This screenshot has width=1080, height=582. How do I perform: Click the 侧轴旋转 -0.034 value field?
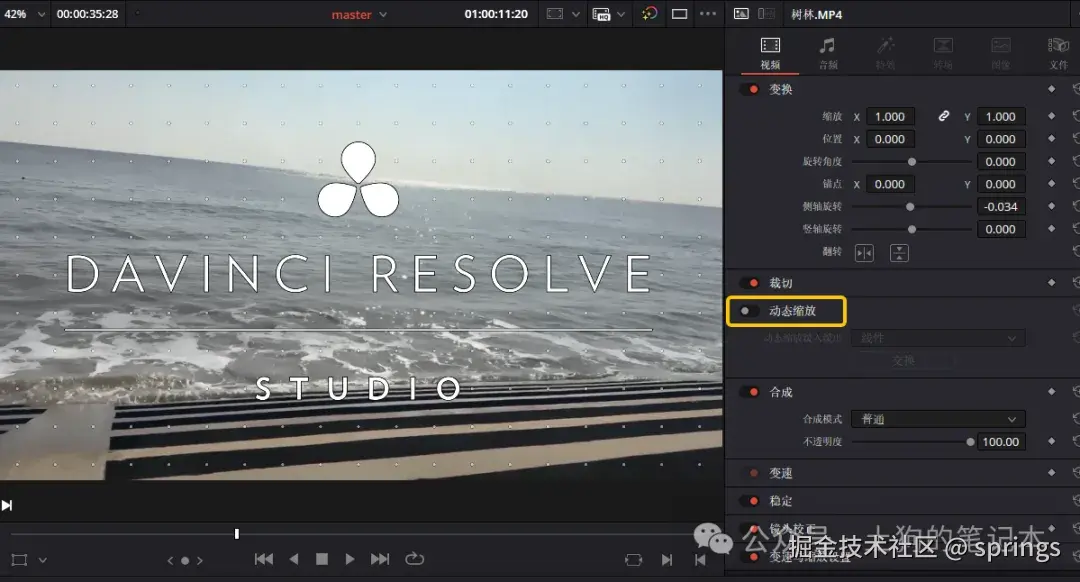point(1001,207)
